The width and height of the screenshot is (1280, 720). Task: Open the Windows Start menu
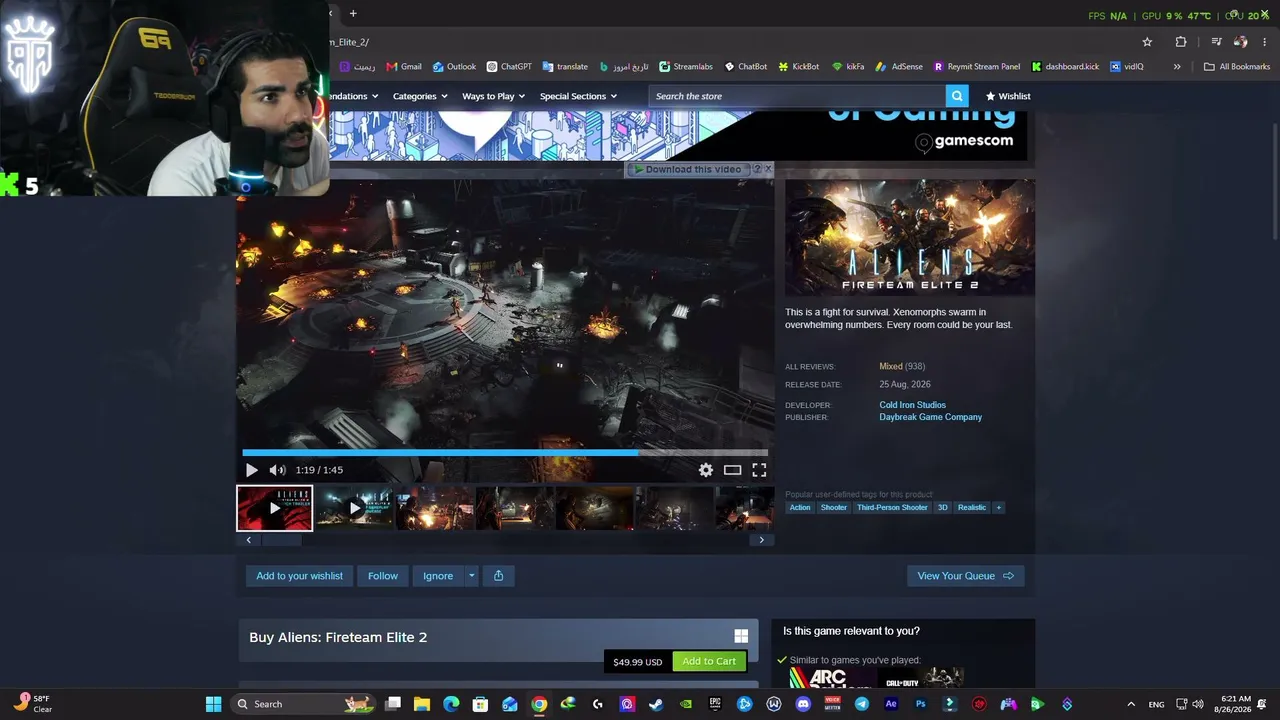tap(213, 704)
